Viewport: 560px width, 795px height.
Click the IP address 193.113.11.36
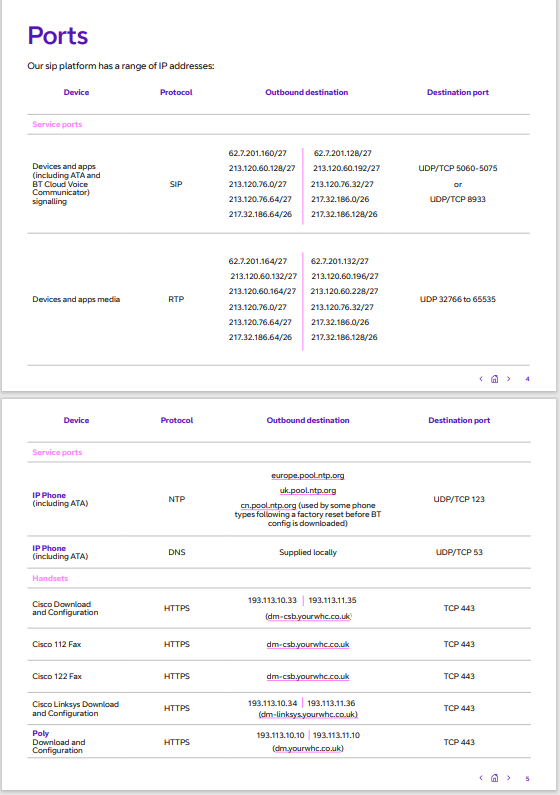(x=331, y=703)
